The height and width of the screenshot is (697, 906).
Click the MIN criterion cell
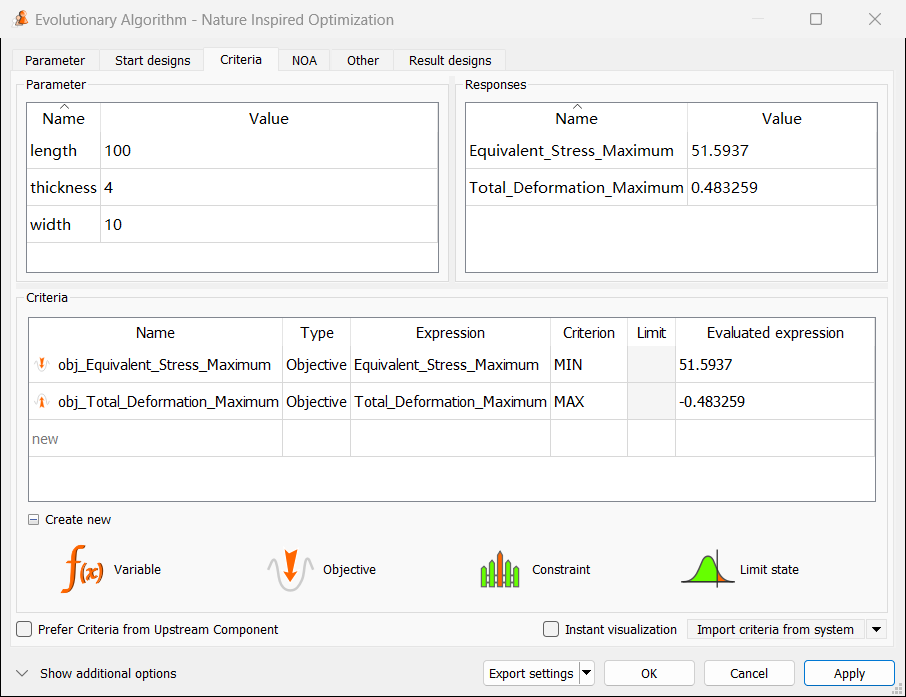589,365
